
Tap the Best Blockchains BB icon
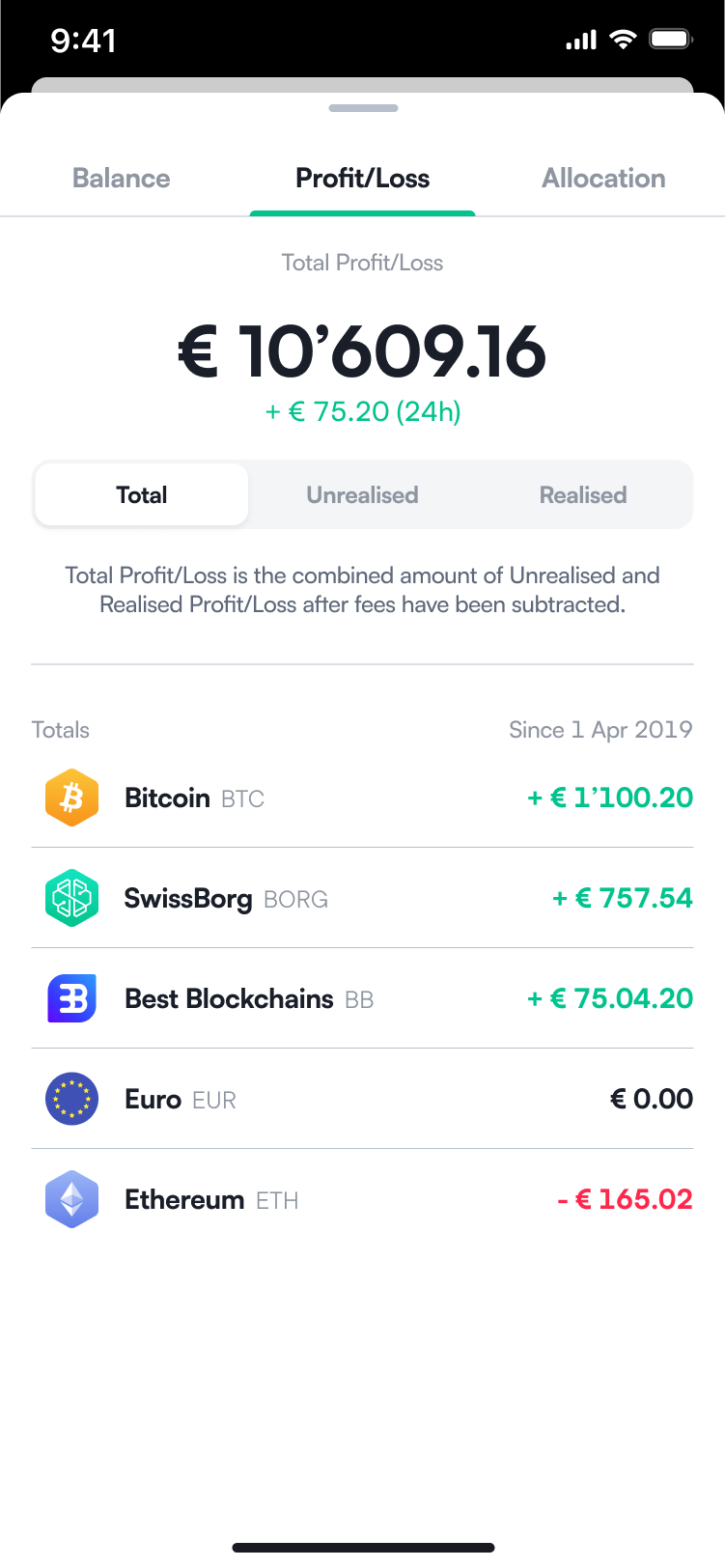72,998
